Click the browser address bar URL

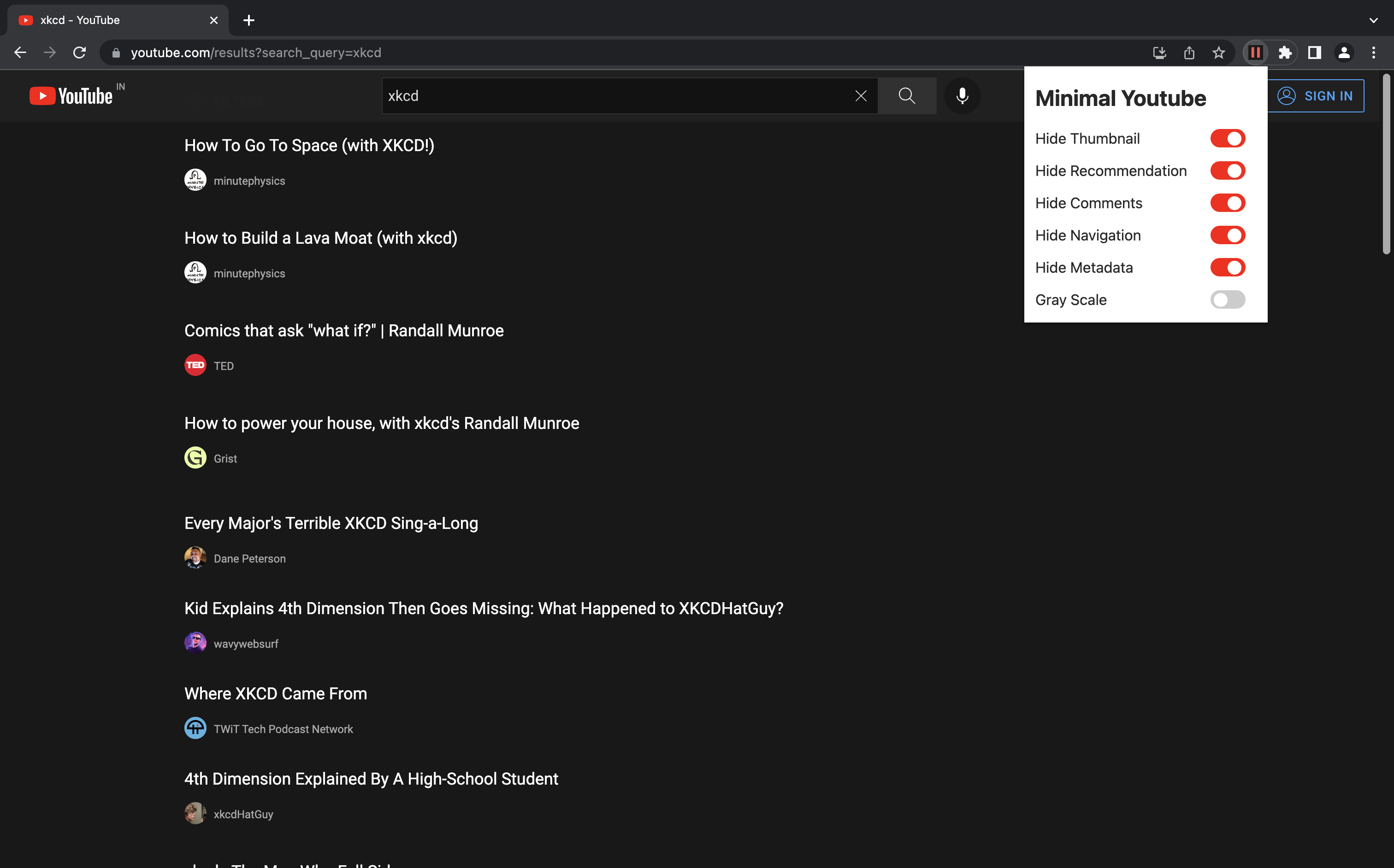click(x=255, y=53)
